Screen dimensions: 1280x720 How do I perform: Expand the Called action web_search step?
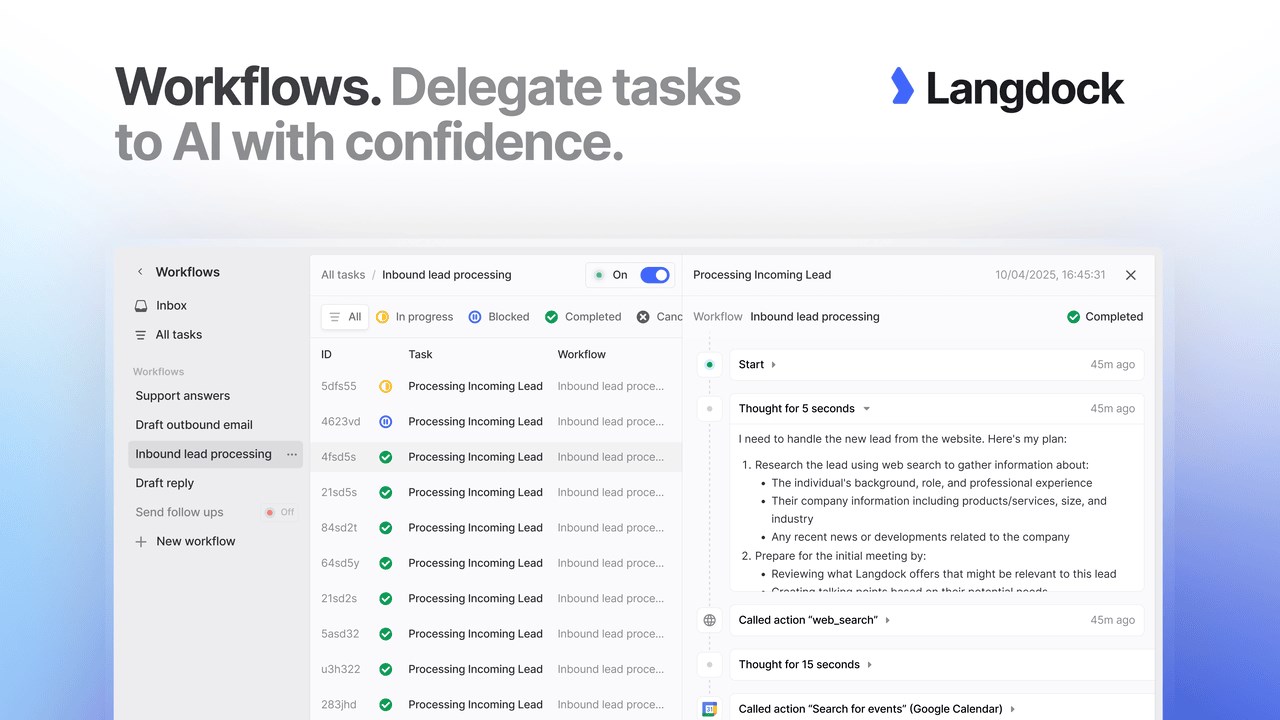click(887, 620)
